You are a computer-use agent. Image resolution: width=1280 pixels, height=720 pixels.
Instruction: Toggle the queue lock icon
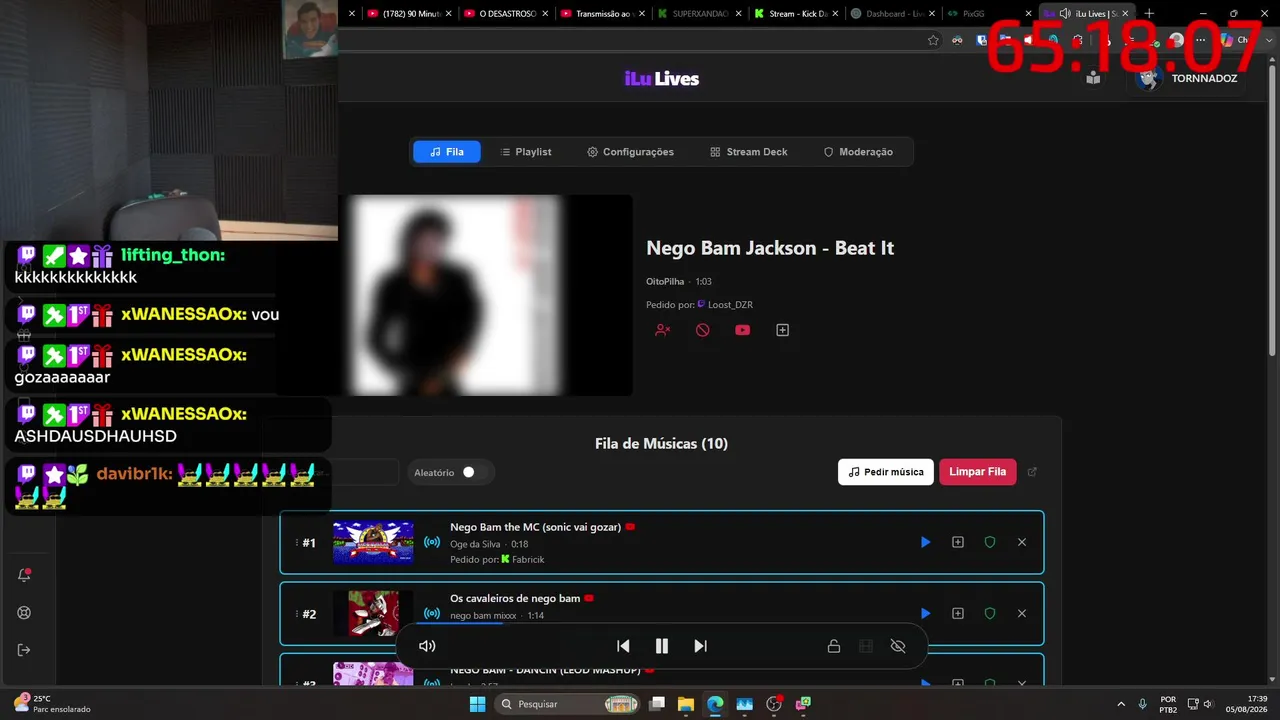834,646
